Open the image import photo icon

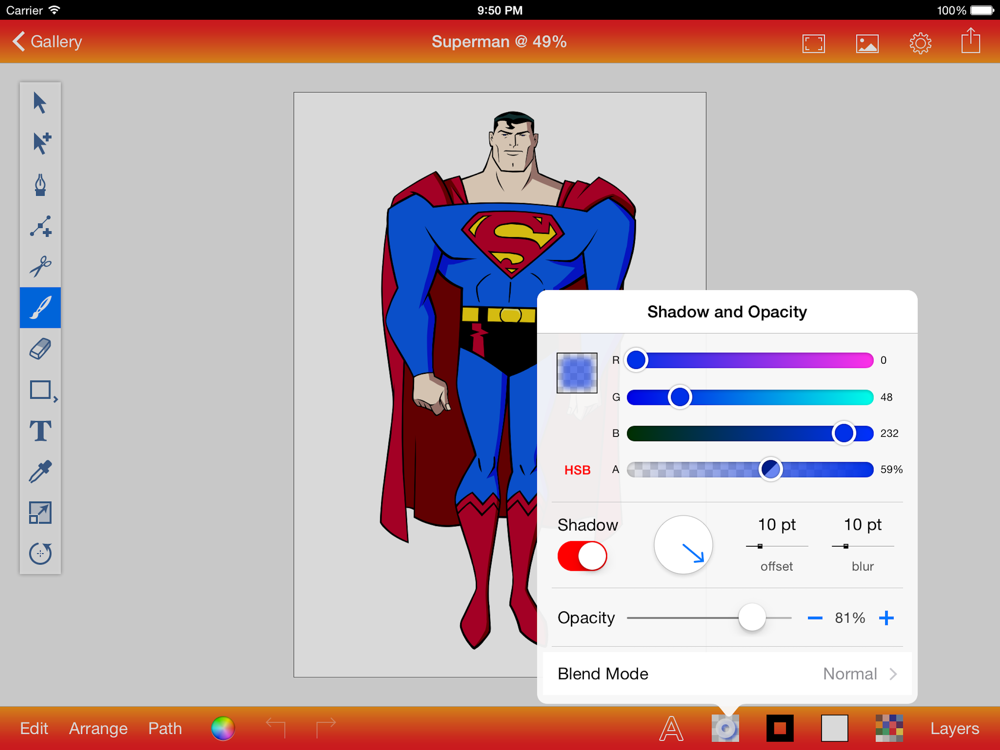pos(867,43)
